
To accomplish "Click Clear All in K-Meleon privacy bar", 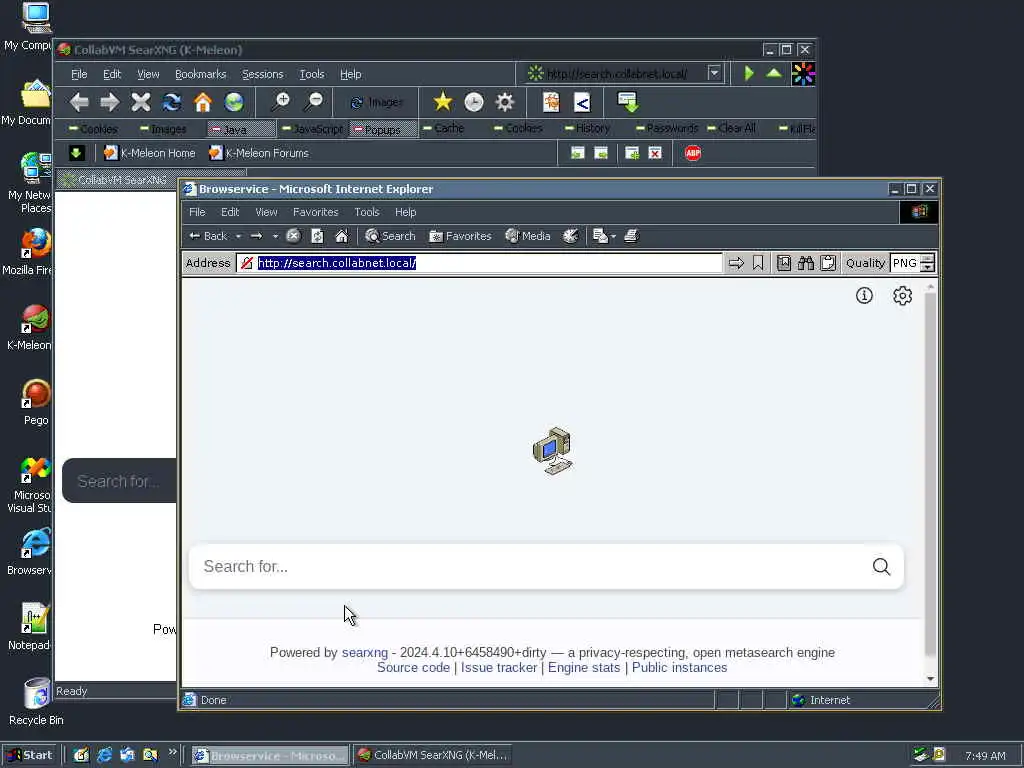I will click(731, 128).
